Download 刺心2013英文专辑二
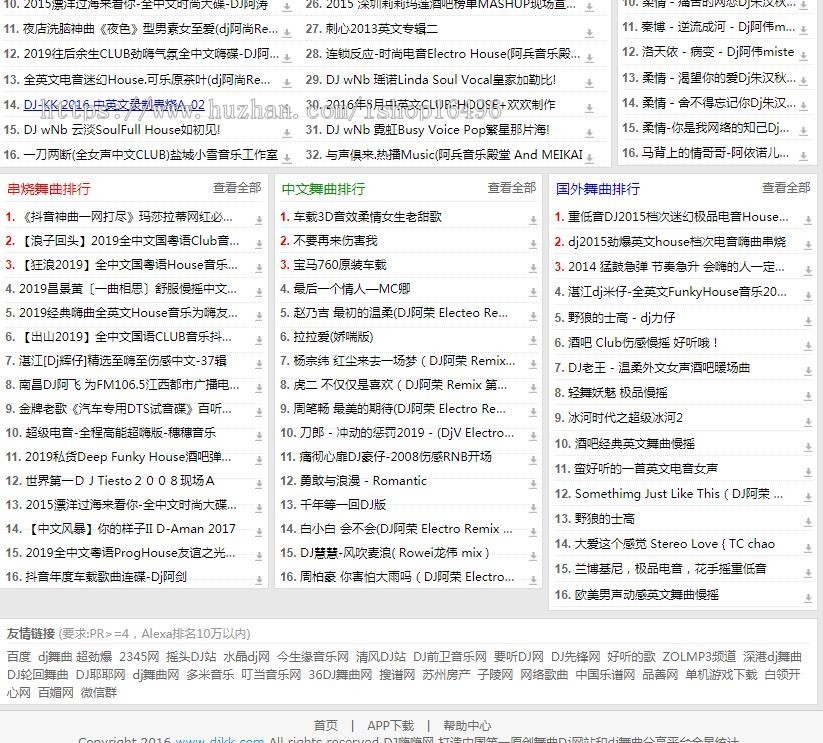This screenshot has height=743, width=823. [x=589, y=33]
